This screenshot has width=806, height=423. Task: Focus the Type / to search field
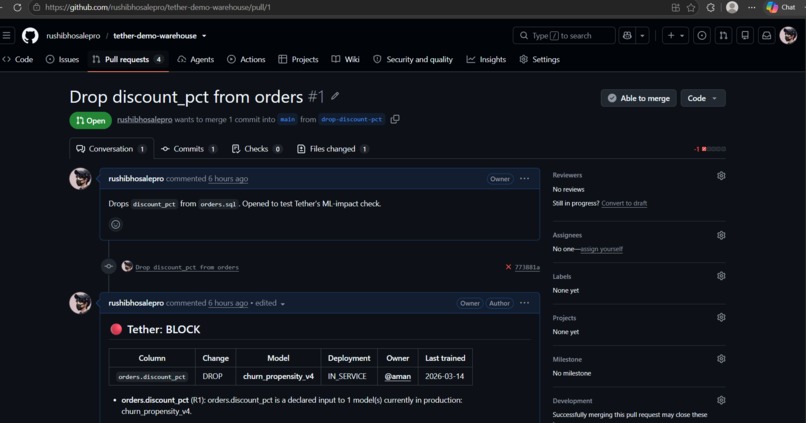point(564,35)
